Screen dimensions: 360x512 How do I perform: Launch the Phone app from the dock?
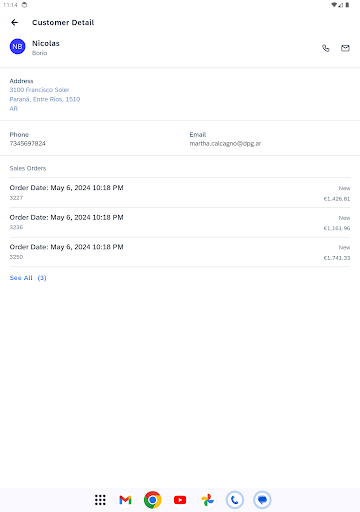point(235,500)
